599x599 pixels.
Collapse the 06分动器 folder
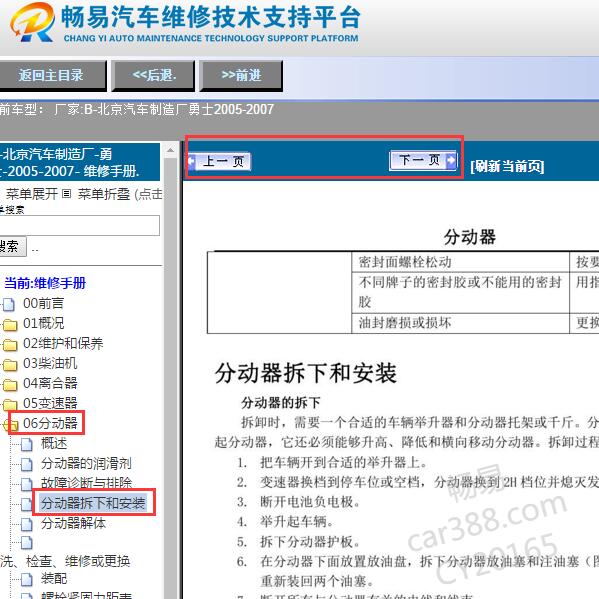point(50,423)
